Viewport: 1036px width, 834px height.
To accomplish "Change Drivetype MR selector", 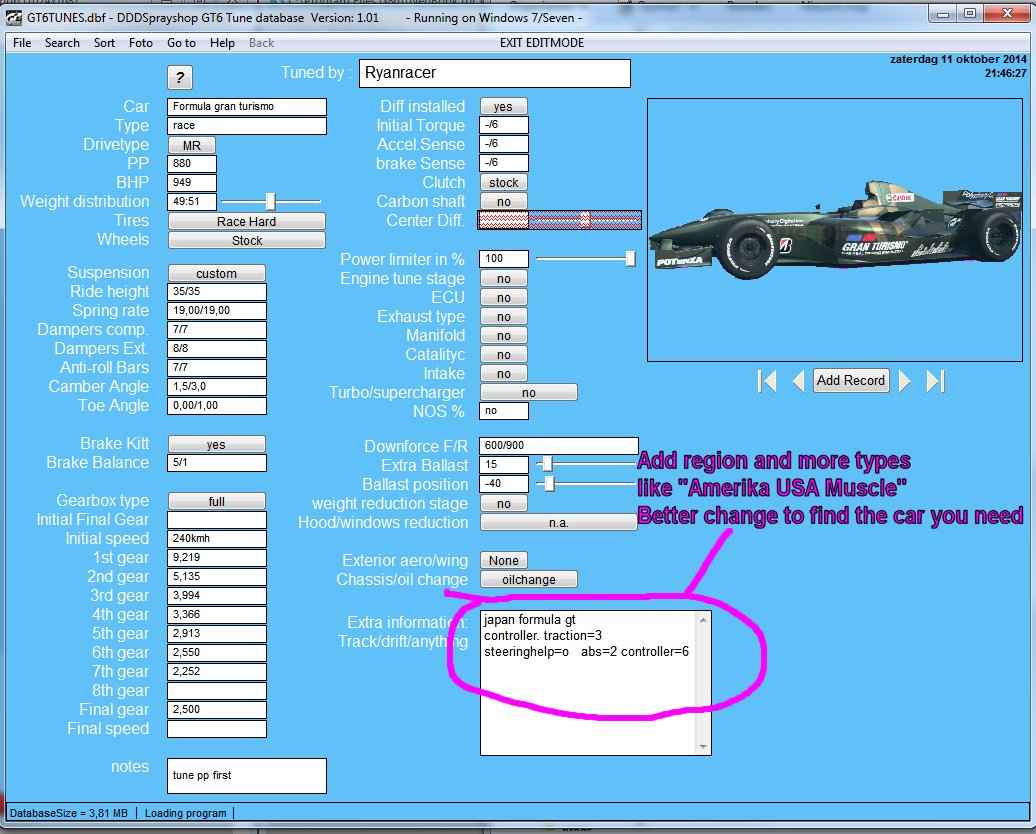I will point(192,145).
